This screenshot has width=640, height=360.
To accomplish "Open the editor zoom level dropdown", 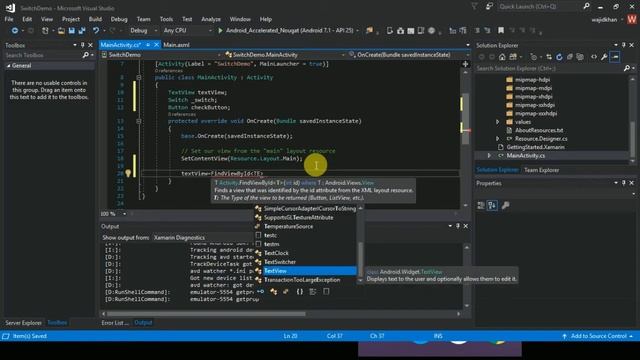I will (x=124, y=214).
